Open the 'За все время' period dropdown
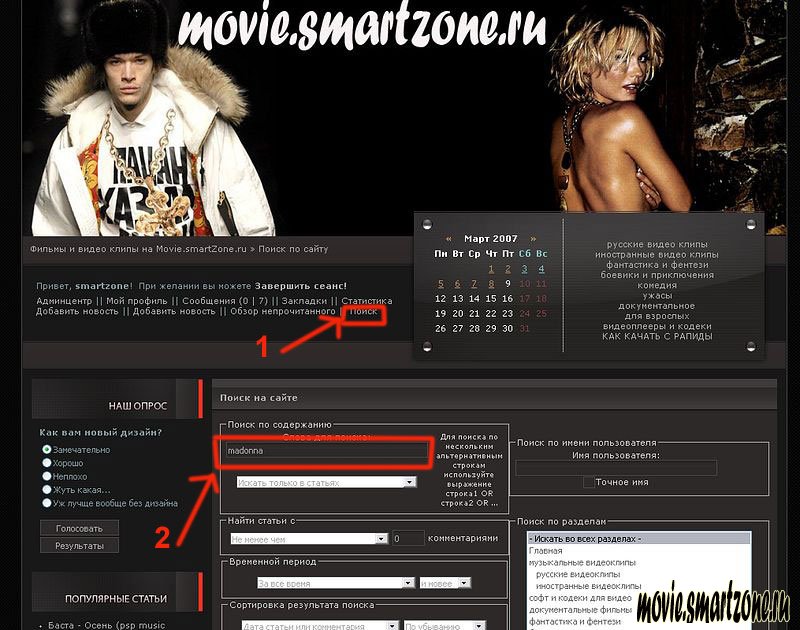This screenshot has height=630, width=800. pyautogui.click(x=336, y=583)
